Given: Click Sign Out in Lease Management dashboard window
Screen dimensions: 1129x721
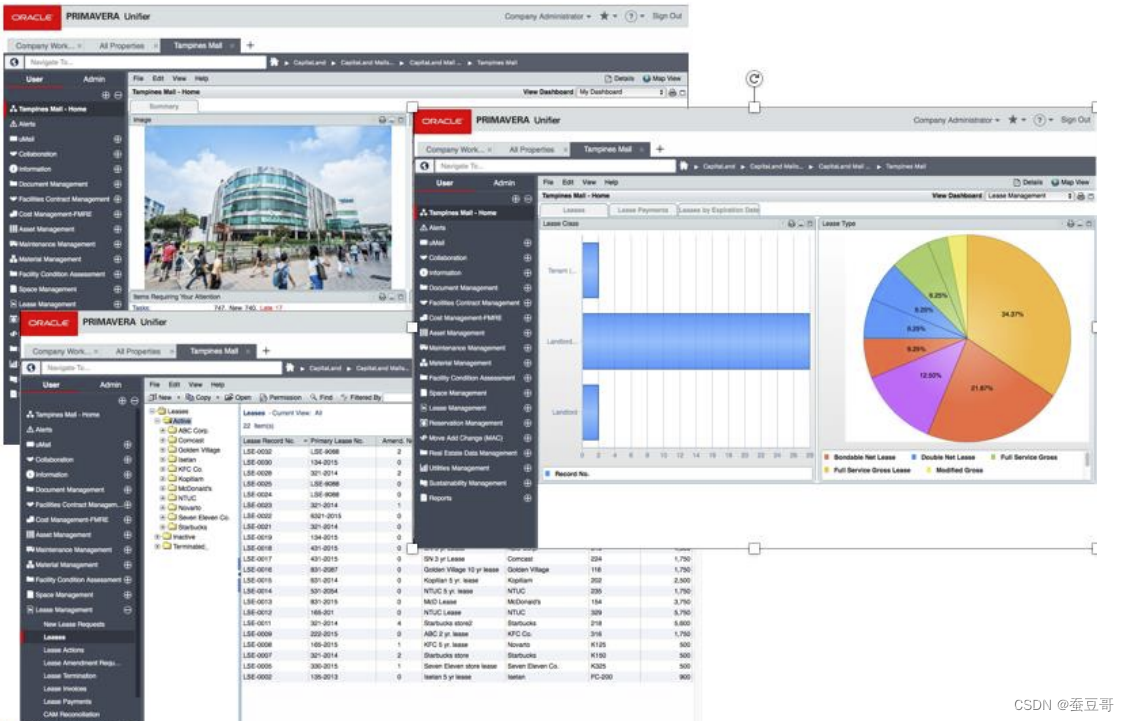Looking at the screenshot, I should tap(1076, 120).
